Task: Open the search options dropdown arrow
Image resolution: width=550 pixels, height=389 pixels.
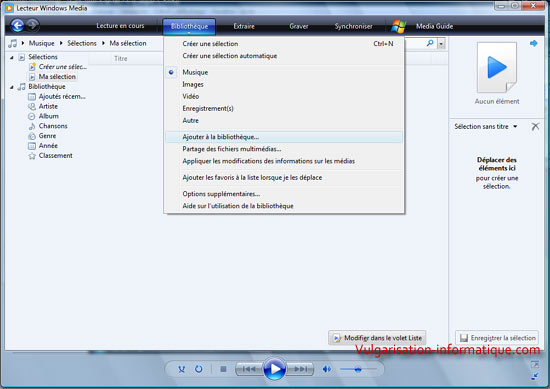Action: tap(441, 43)
